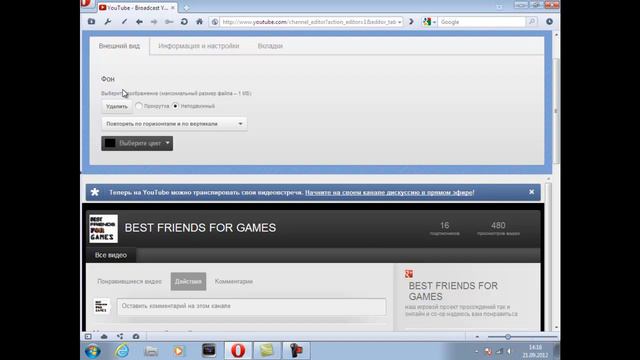Open the 'Выберите цвет' color picker dropdown
640x360 pixels.
point(137,143)
